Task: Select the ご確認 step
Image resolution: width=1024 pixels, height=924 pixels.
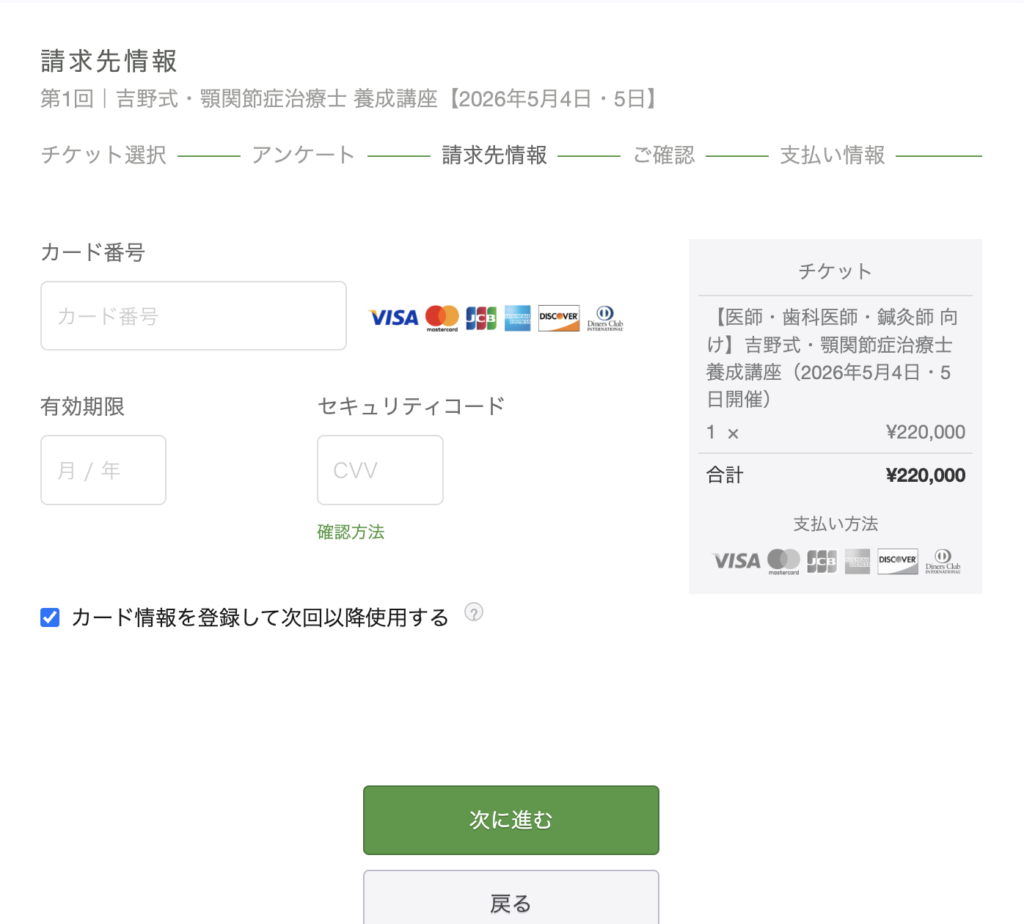Action: [663, 155]
